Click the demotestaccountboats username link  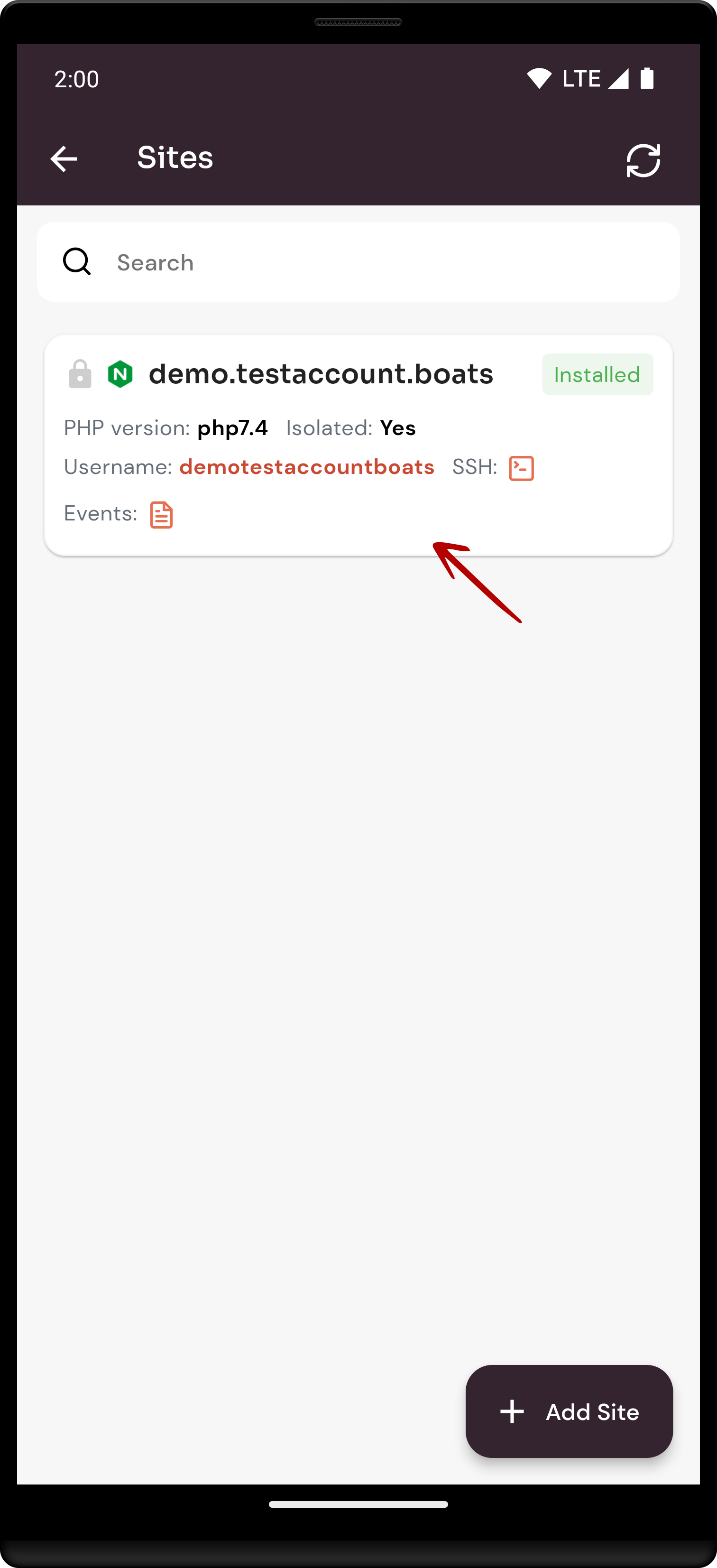point(307,467)
